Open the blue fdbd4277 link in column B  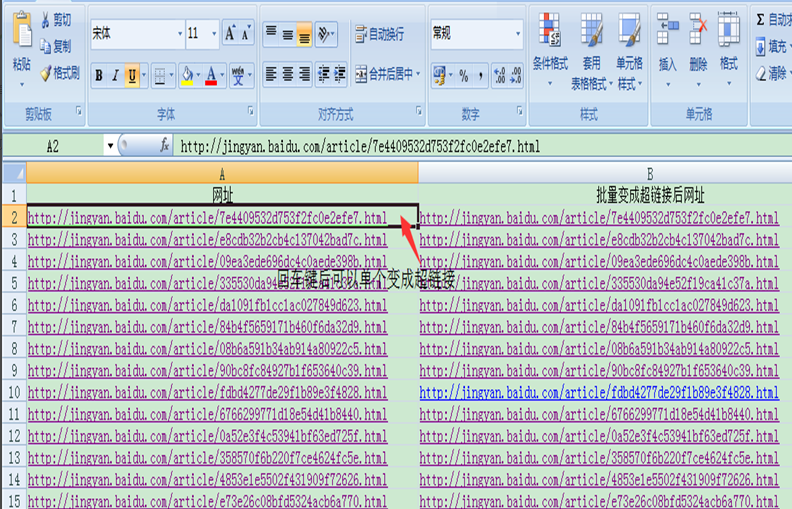pyautogui.click(x=599, y=392)
